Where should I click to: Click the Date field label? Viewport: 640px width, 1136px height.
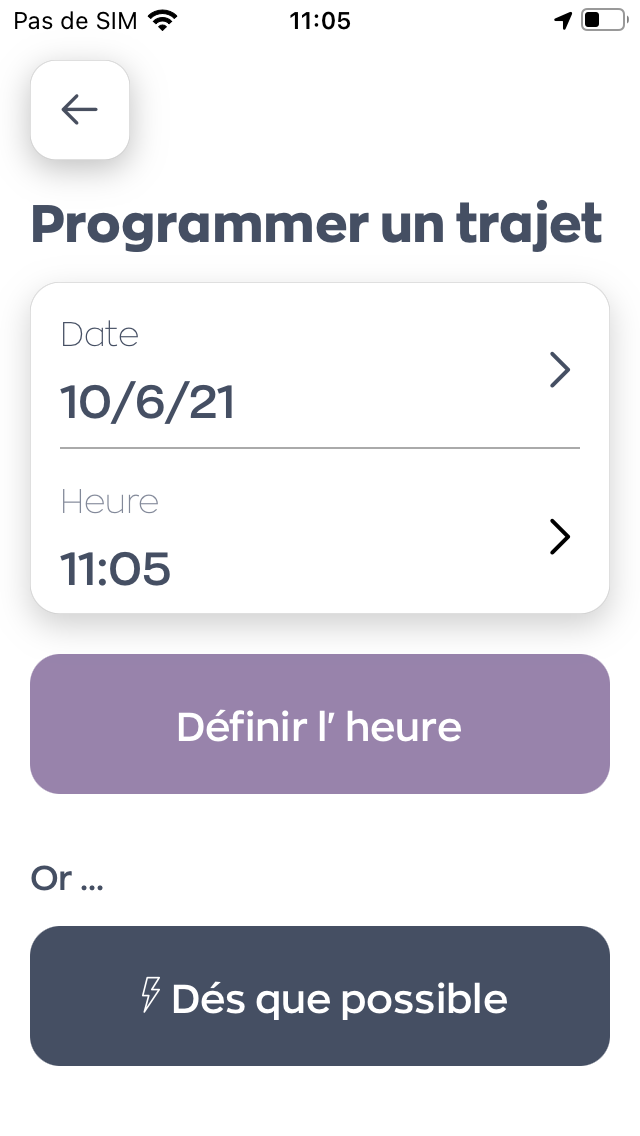point(99,334)
